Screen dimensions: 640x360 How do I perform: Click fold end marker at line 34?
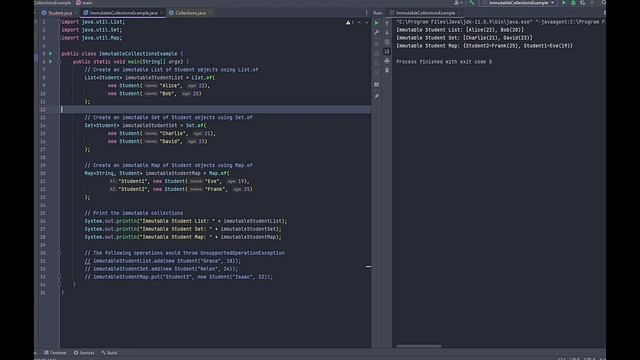pyautogui.click(x=59, y=284)
